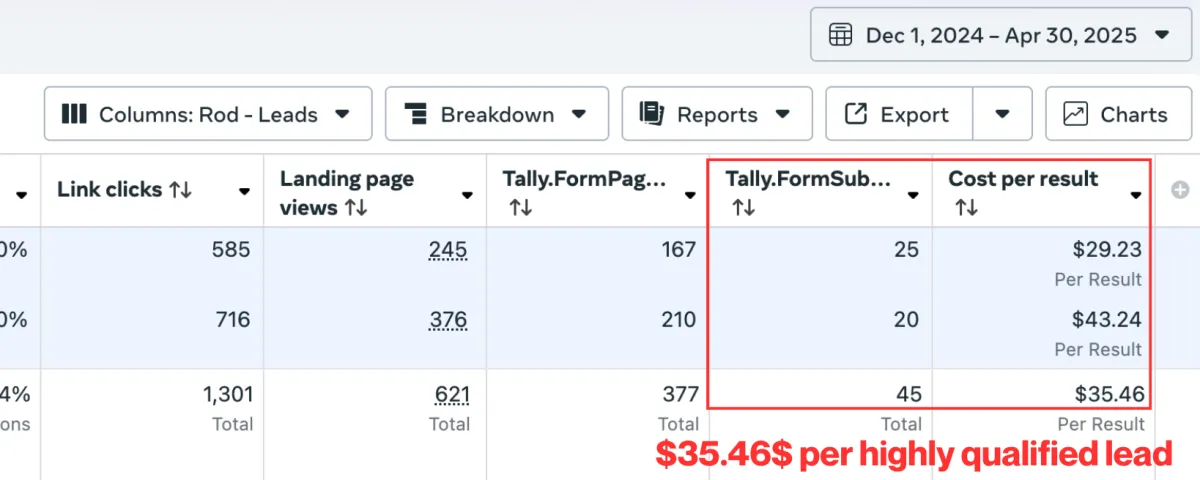The image size is (1200, 480).
Task: Open the date range picker Dec 1, 2024
Action: click(x=1000, y=35)
